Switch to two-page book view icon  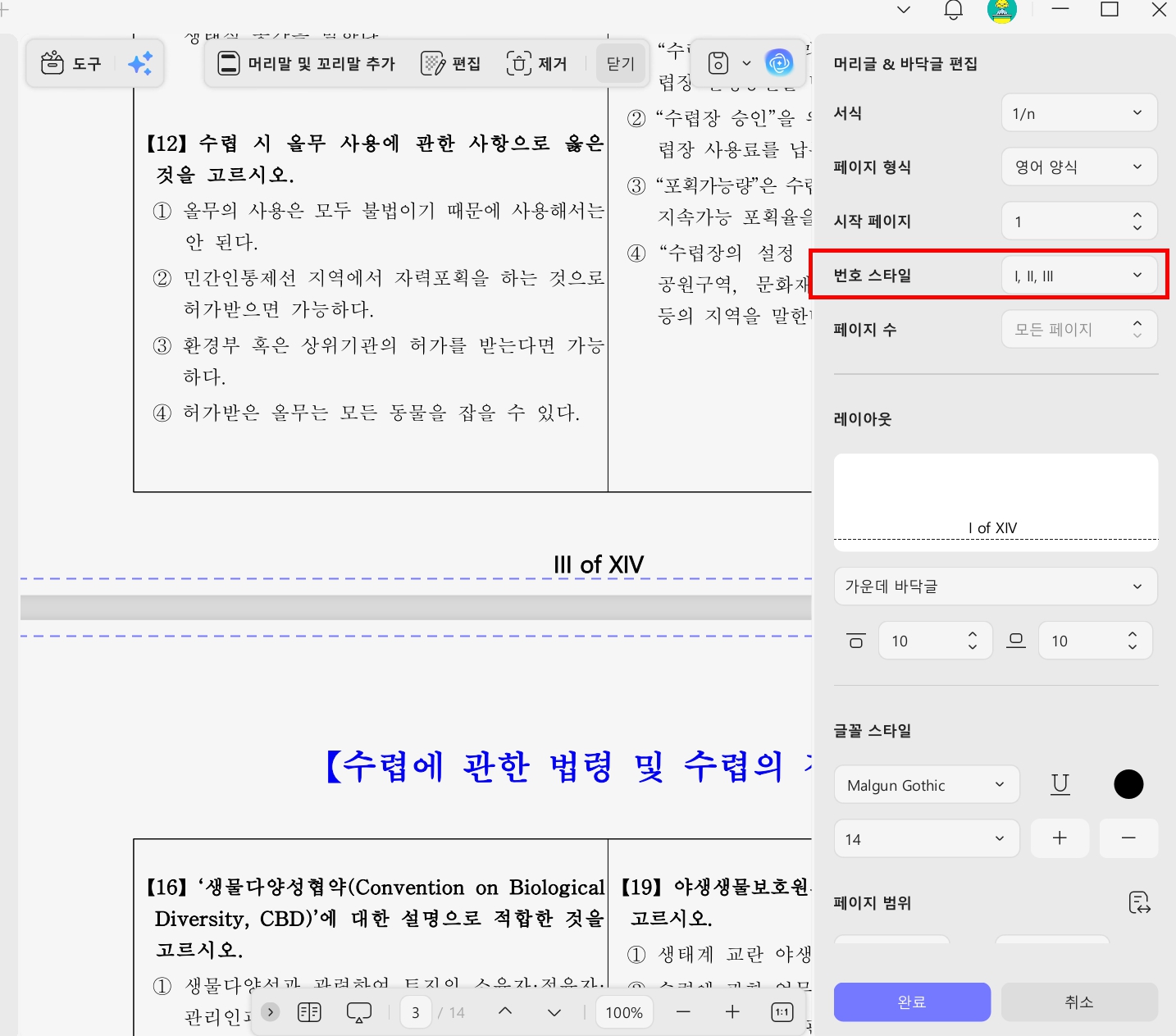coord(309,1011)
